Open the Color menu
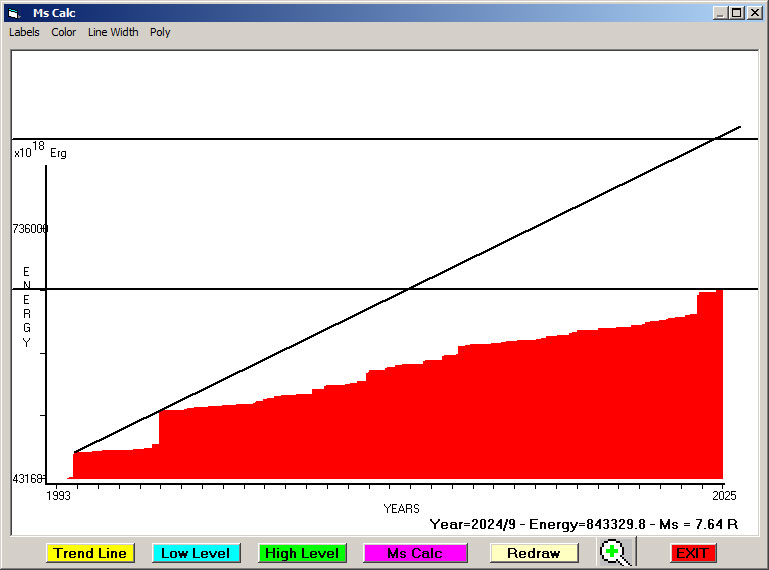This screenshot has height=570, width=769. 64,32
